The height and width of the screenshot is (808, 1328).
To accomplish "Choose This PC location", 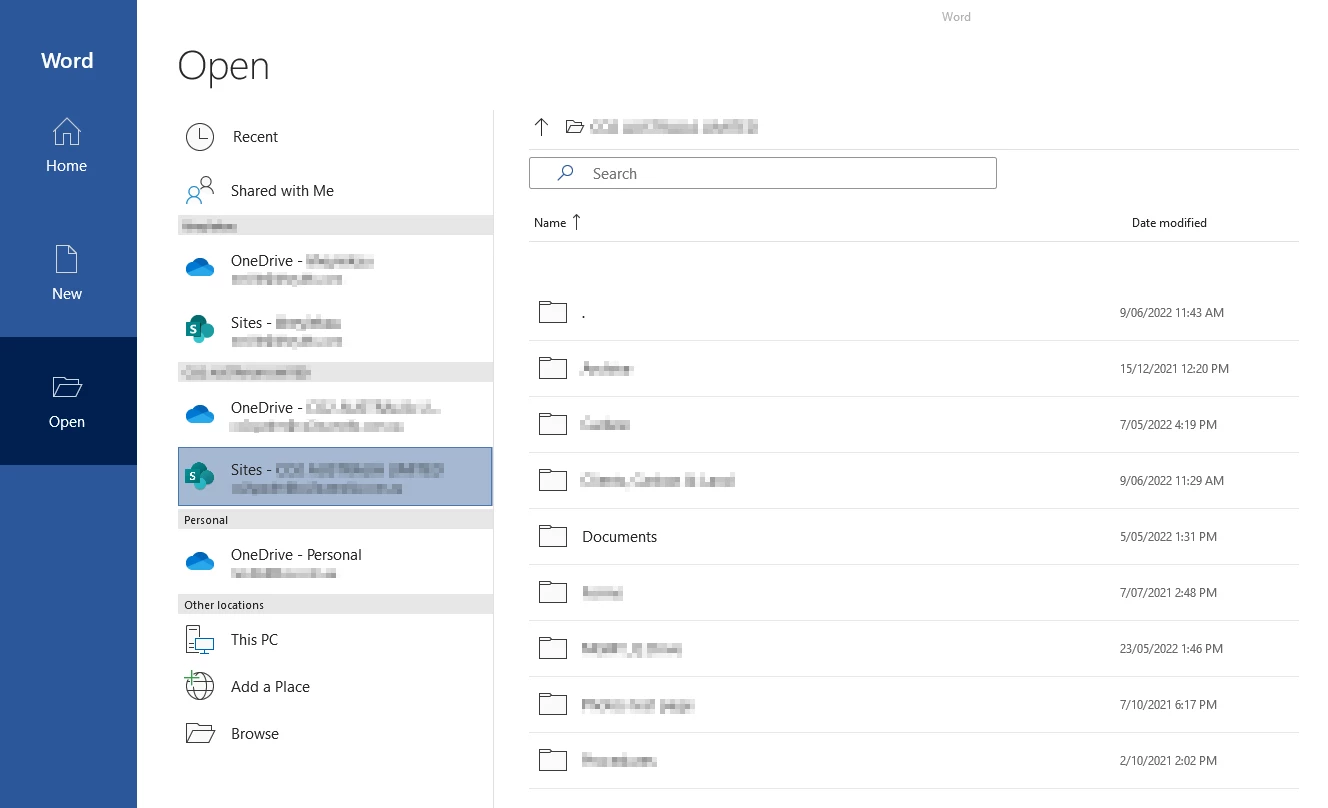I will (x=335, y=640).
